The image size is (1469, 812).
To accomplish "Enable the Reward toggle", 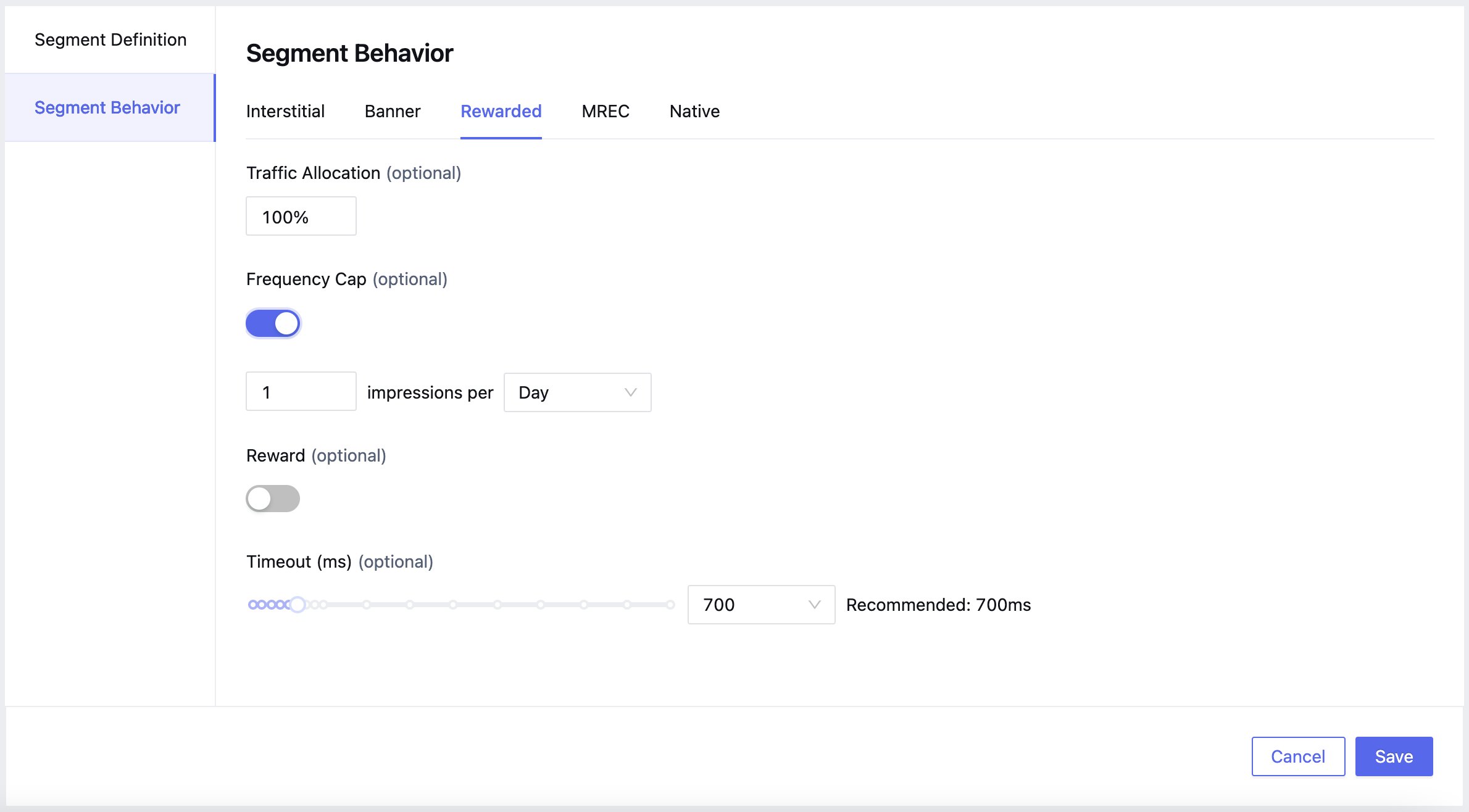I will 273,499.
